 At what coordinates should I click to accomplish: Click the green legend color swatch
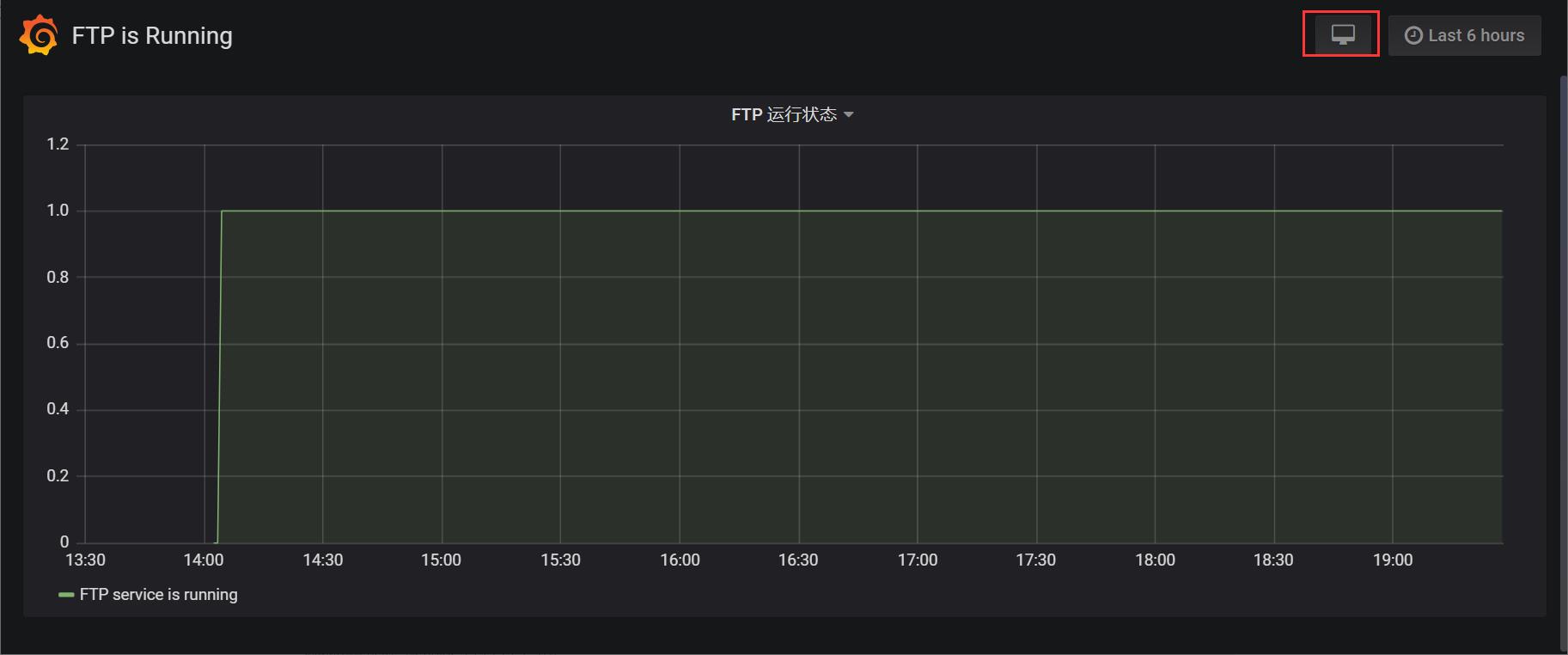(66, 595)
